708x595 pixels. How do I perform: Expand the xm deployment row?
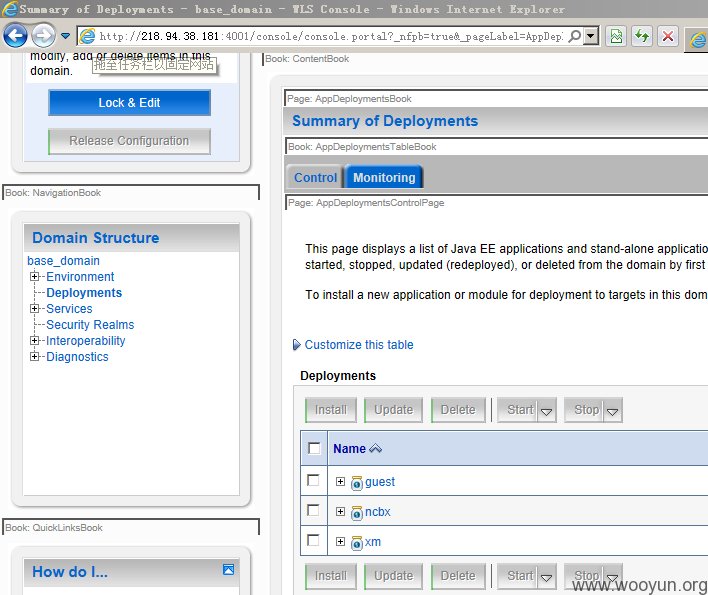tap(340, 542)
